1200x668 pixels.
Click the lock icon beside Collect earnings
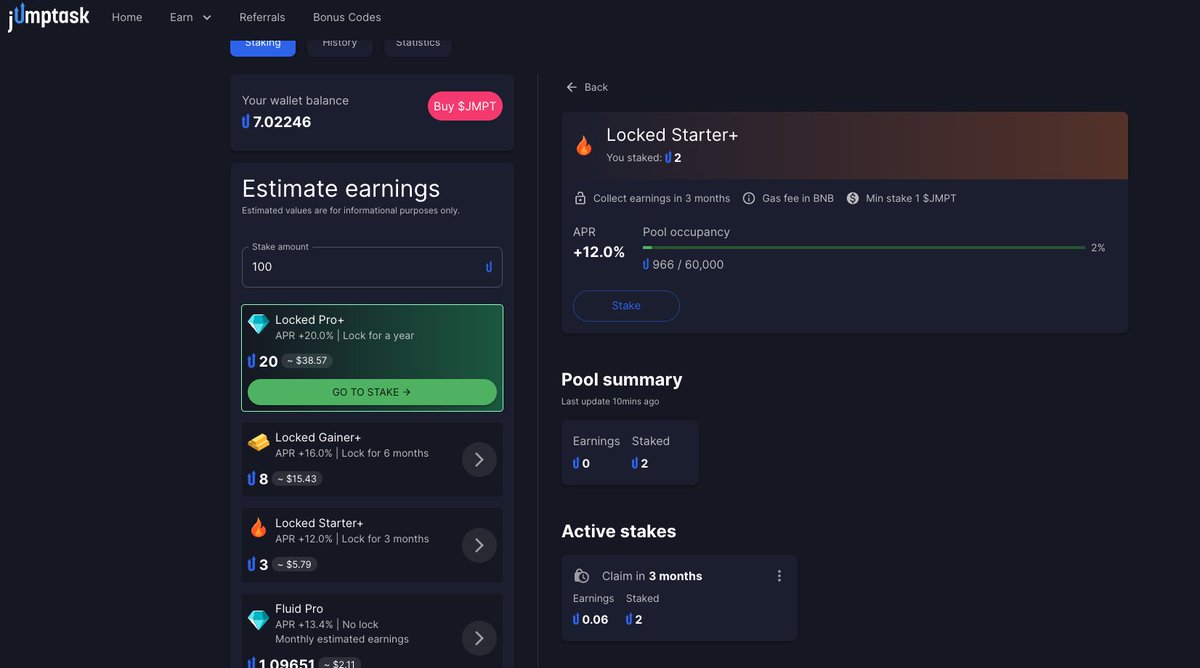580,198
